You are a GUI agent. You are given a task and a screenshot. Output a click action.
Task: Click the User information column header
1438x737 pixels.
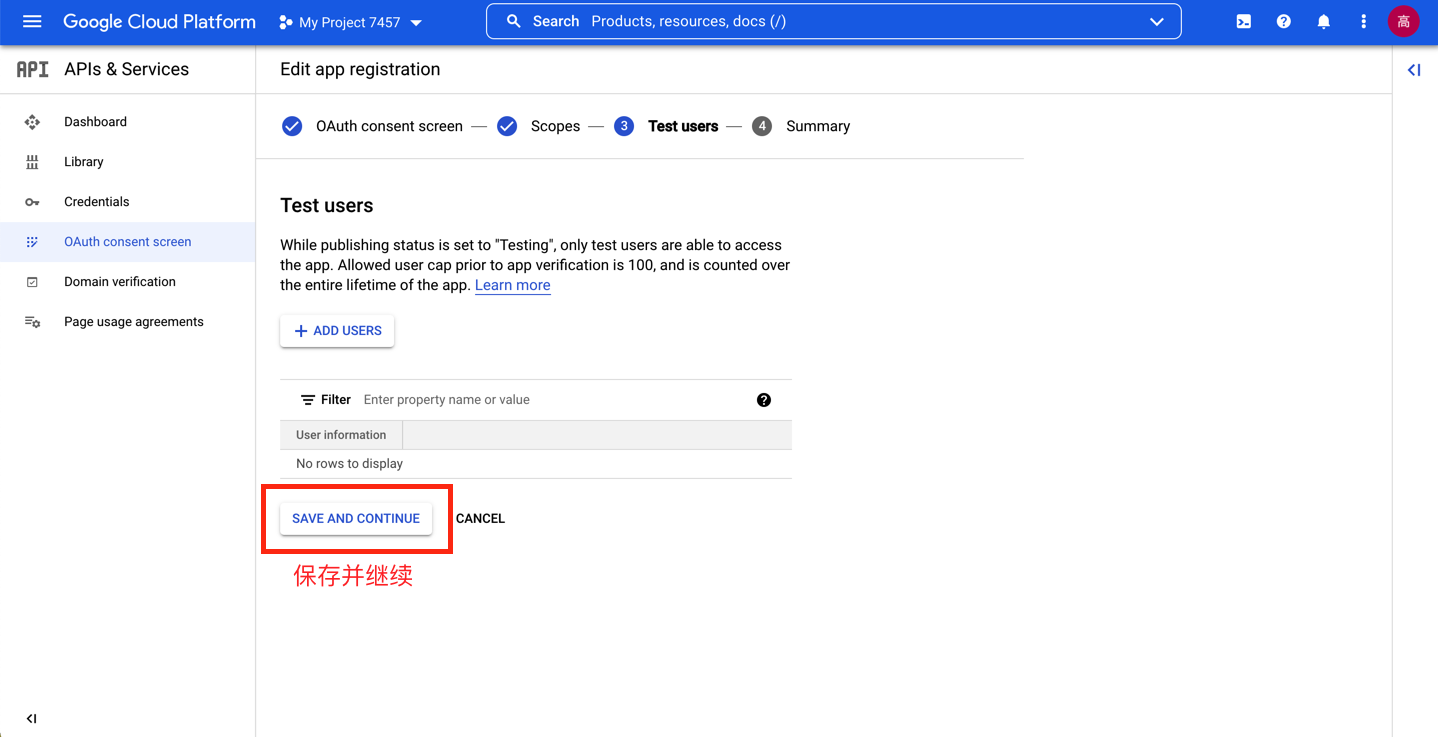[x=341, y=435]
